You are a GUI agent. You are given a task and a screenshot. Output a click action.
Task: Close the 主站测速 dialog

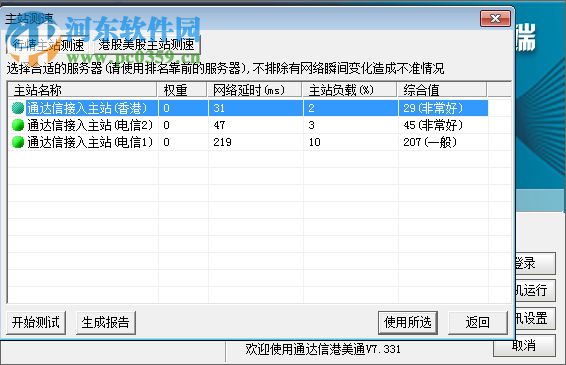(495, 18)
